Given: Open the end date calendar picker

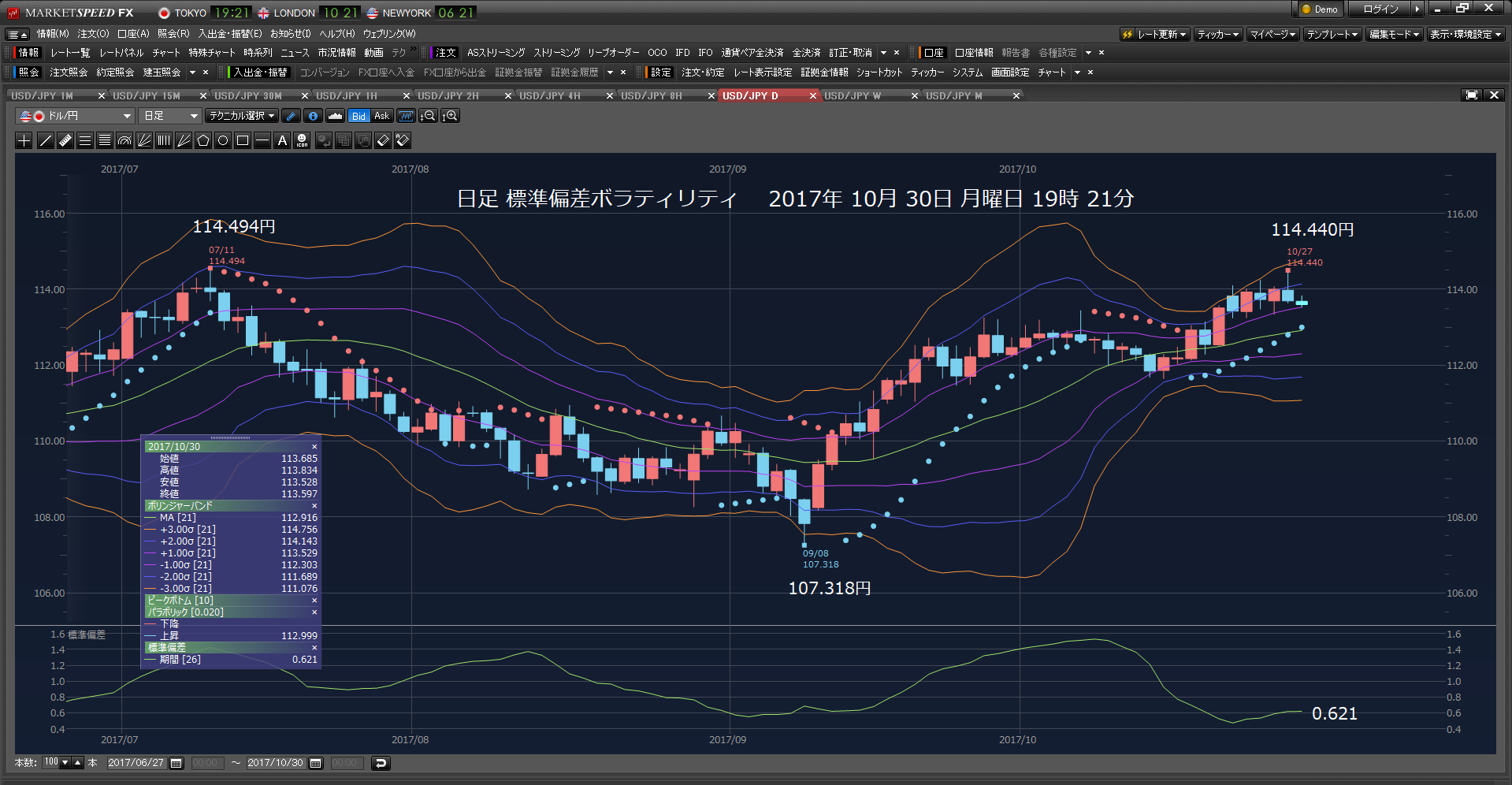Looking at the screenshot, I should click(316, 763).
